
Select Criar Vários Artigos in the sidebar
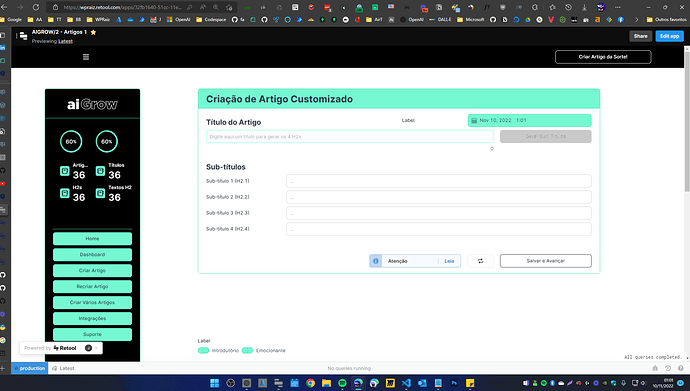click(92, 303)
